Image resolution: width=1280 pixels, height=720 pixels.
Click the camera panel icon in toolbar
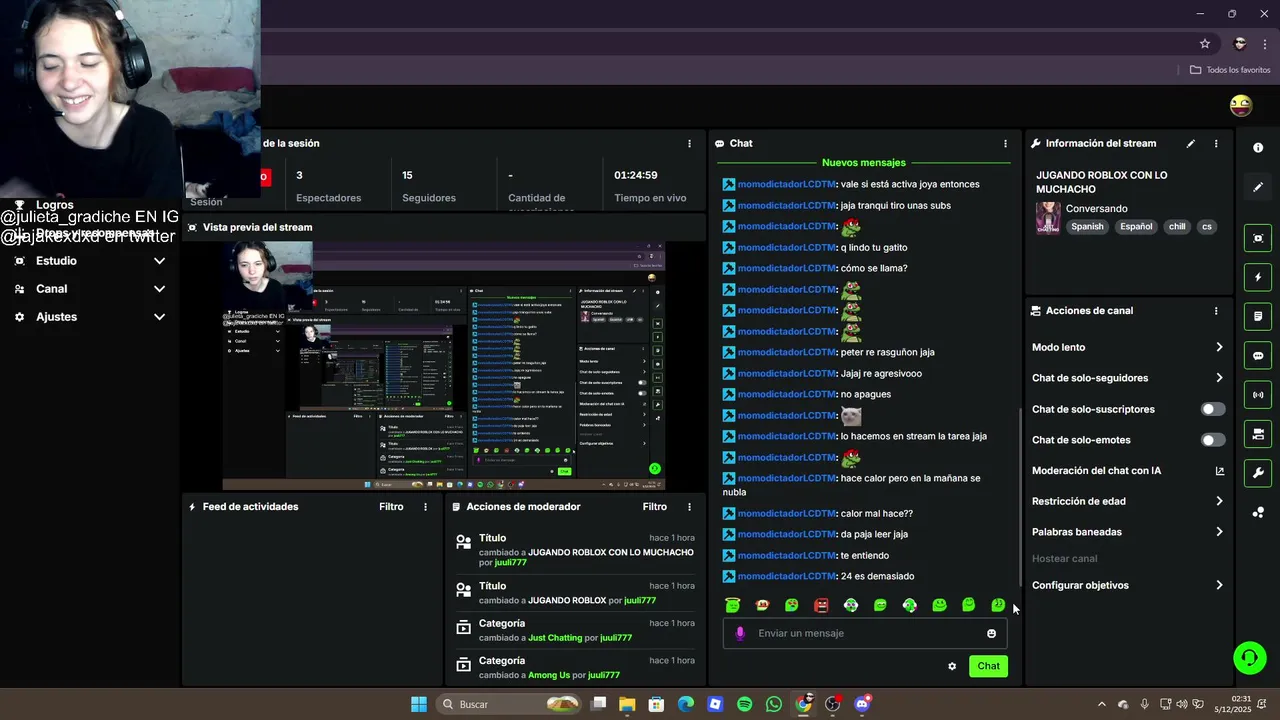pos(1258,434)
